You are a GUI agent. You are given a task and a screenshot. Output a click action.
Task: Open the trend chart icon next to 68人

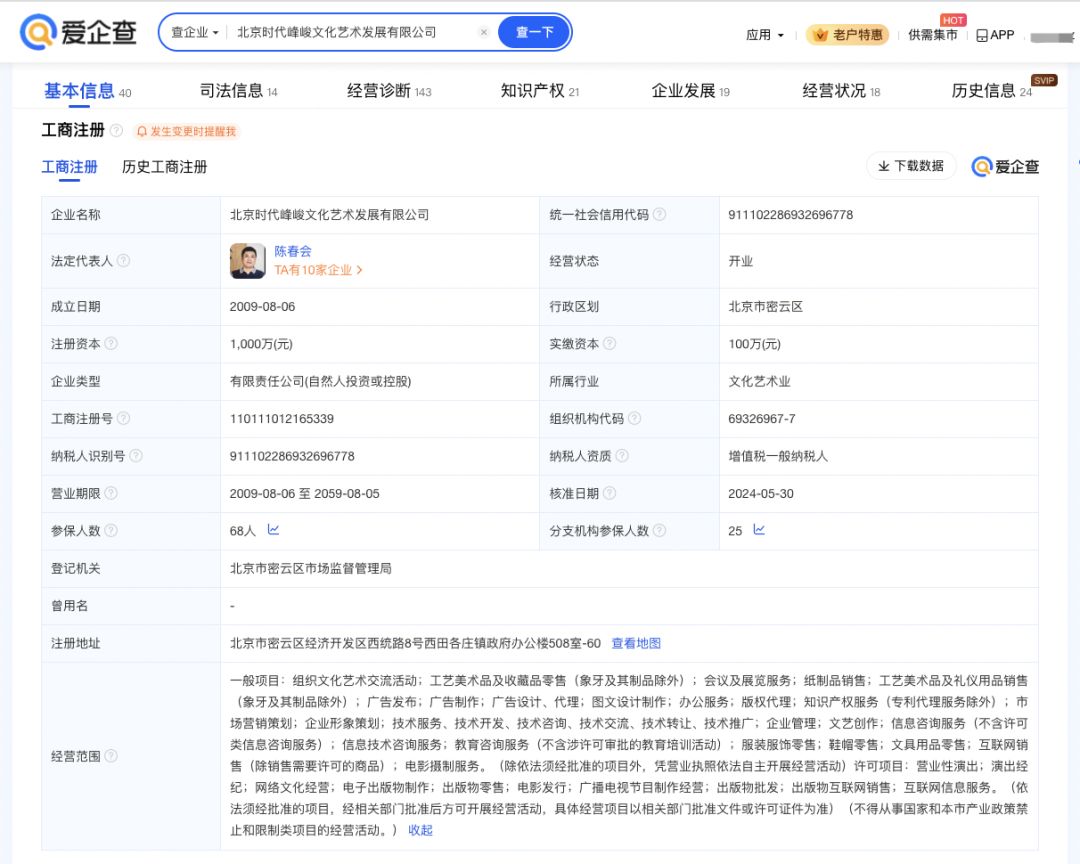(x=273, y=530)
